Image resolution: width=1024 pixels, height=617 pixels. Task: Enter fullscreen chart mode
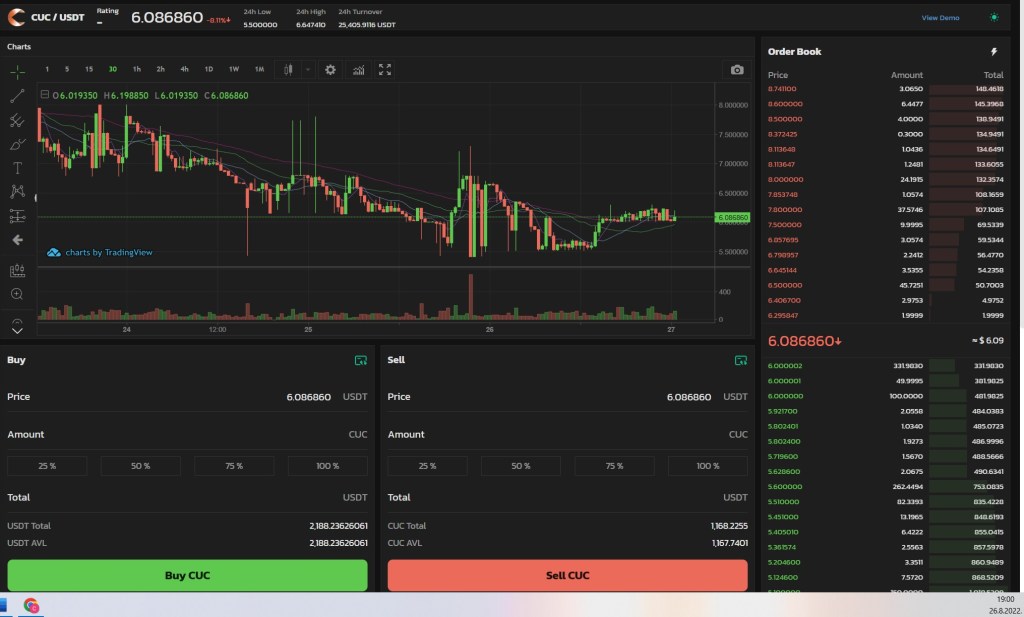tap(385, 70)
